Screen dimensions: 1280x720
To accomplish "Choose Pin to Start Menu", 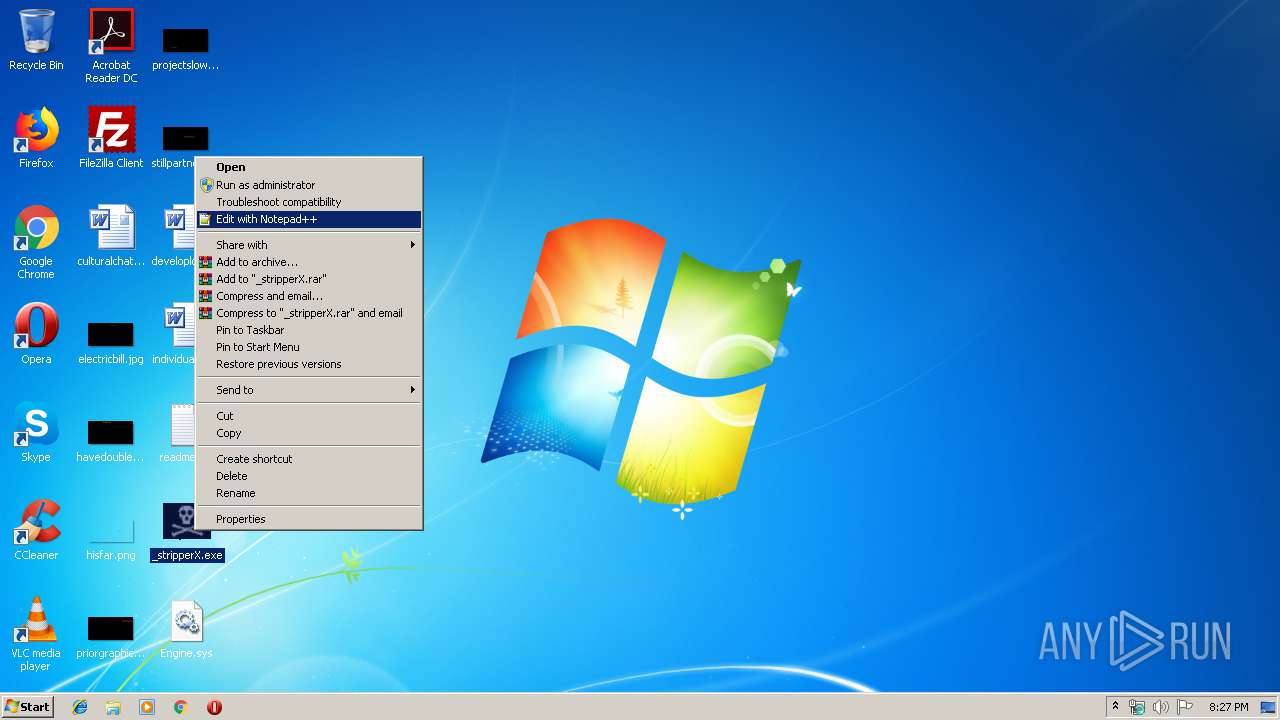I will (x=308, y=347).
